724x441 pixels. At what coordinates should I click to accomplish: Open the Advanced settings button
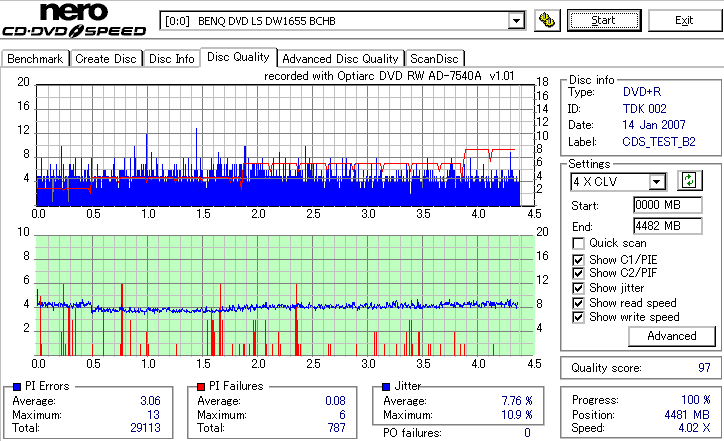[x=671, y=336]
